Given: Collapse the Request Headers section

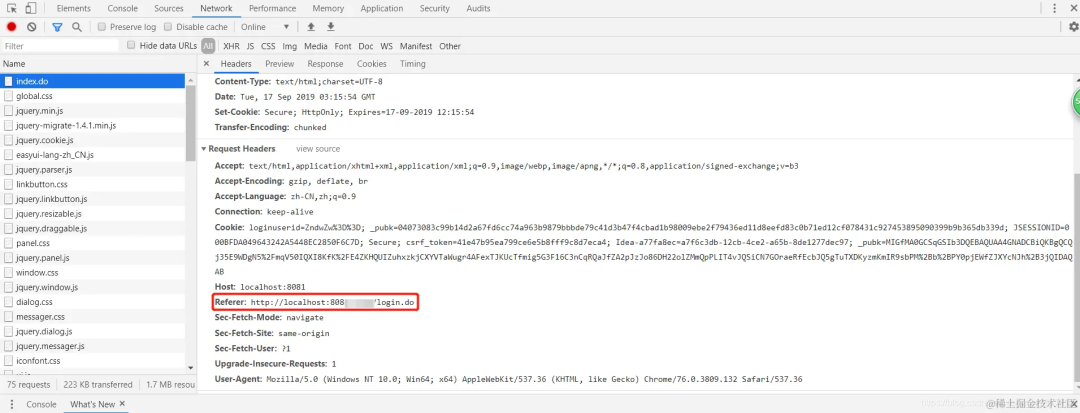Looking at the screenshot, I should 204,149.
